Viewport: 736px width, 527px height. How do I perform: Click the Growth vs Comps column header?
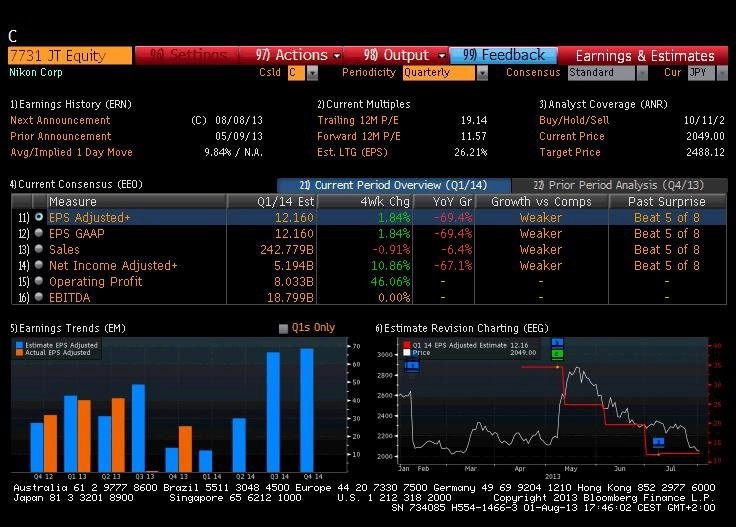(541, 201)
